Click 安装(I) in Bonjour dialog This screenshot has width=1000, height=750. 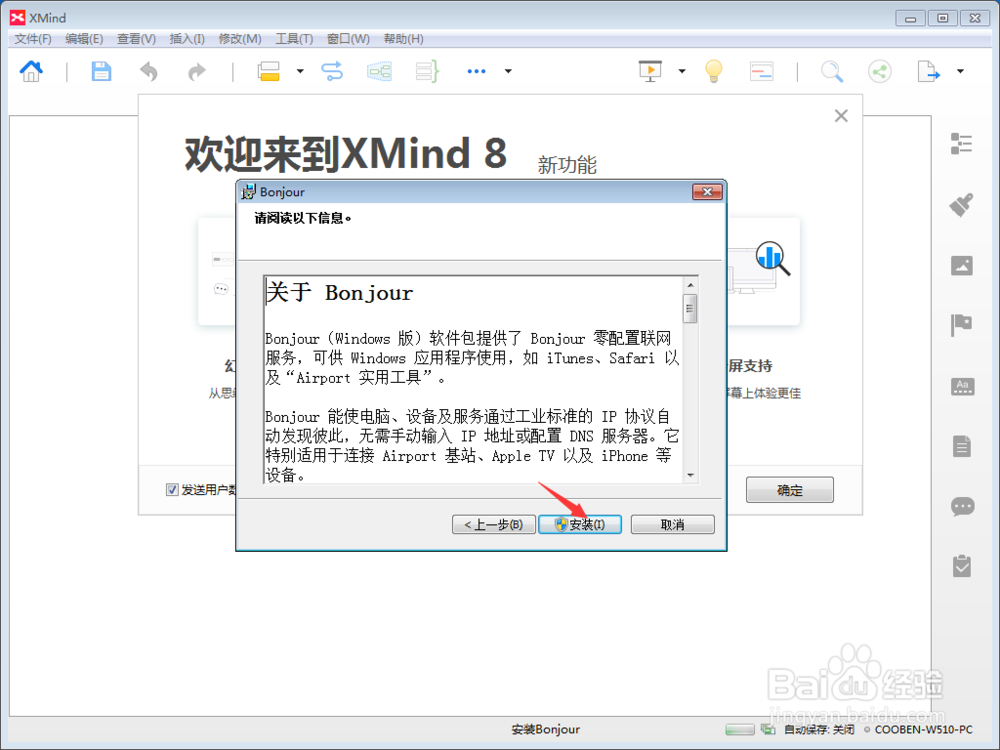[x=580, y=524]
